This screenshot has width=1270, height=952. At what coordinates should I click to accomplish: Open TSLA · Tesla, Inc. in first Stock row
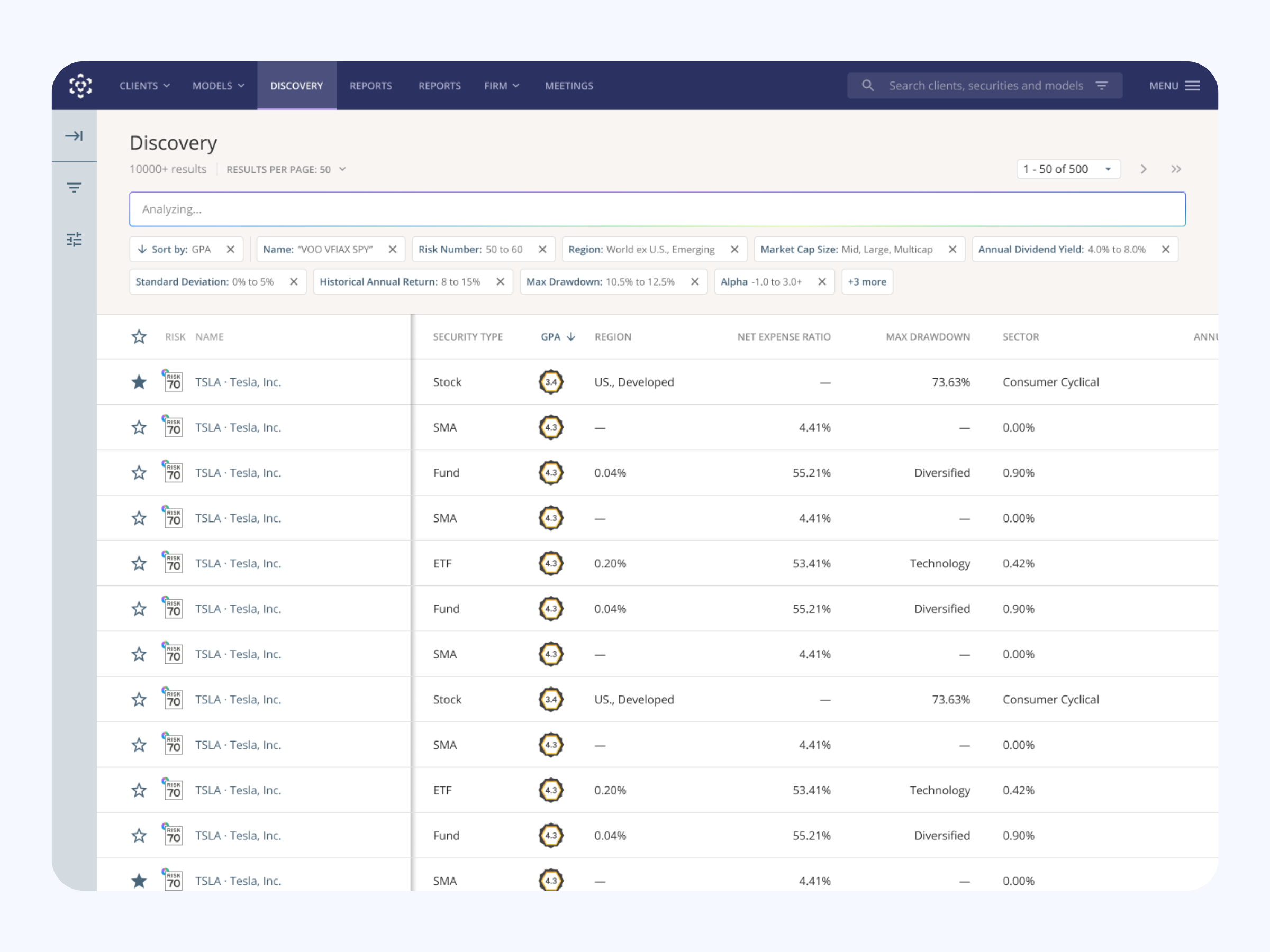[238, 382]
